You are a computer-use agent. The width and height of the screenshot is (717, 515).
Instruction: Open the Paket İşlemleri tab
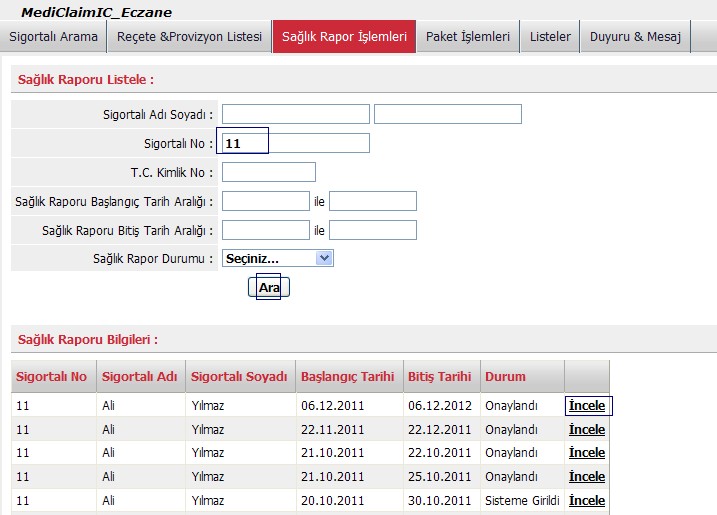[x=468, y=37]
